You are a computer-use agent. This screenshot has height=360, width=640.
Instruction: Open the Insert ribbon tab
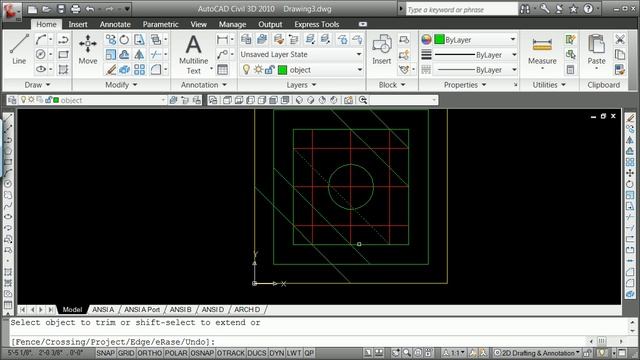pyautogui.click(x=78, y=24)
